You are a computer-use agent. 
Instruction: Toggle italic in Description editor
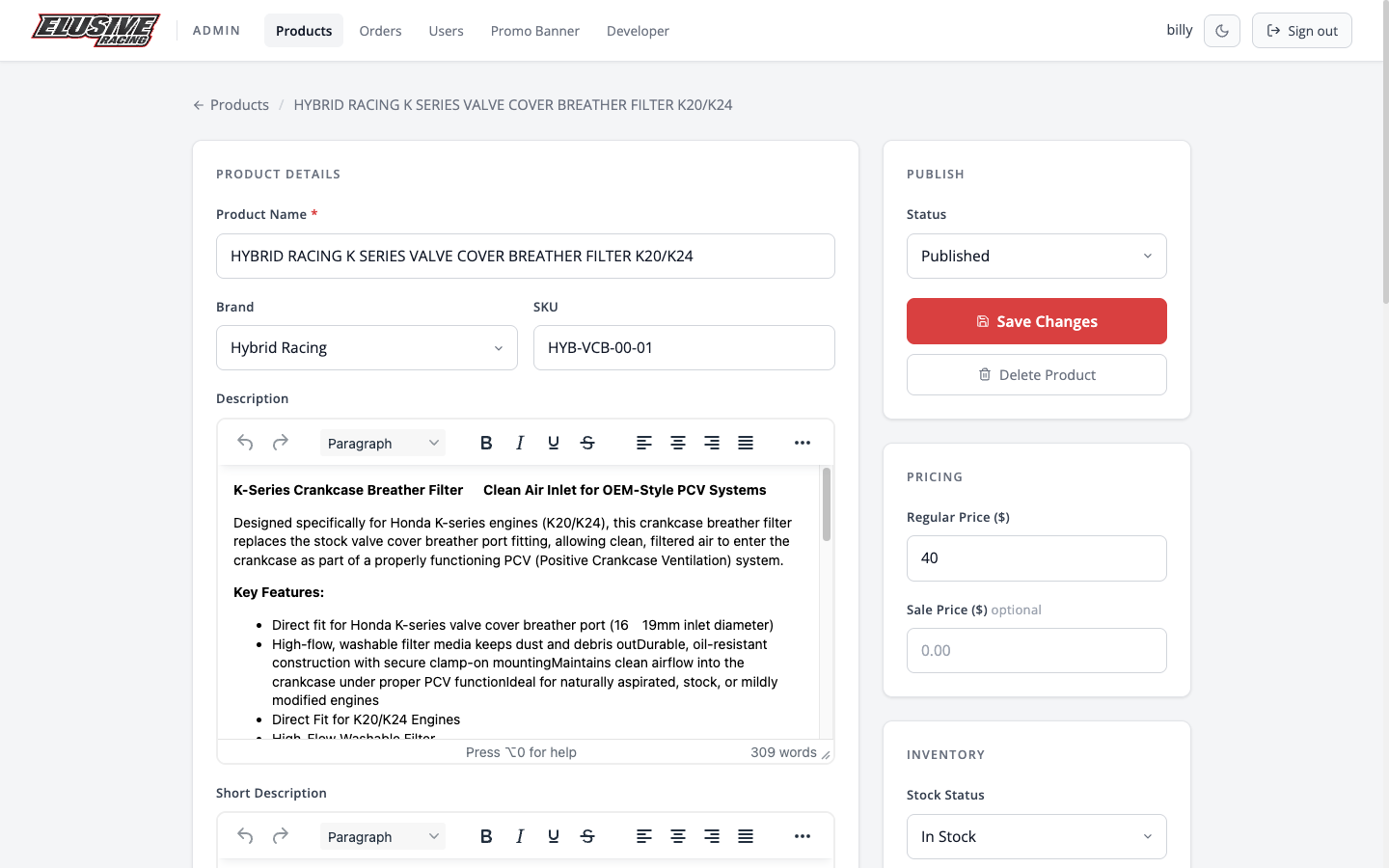[x=520, y=443]
